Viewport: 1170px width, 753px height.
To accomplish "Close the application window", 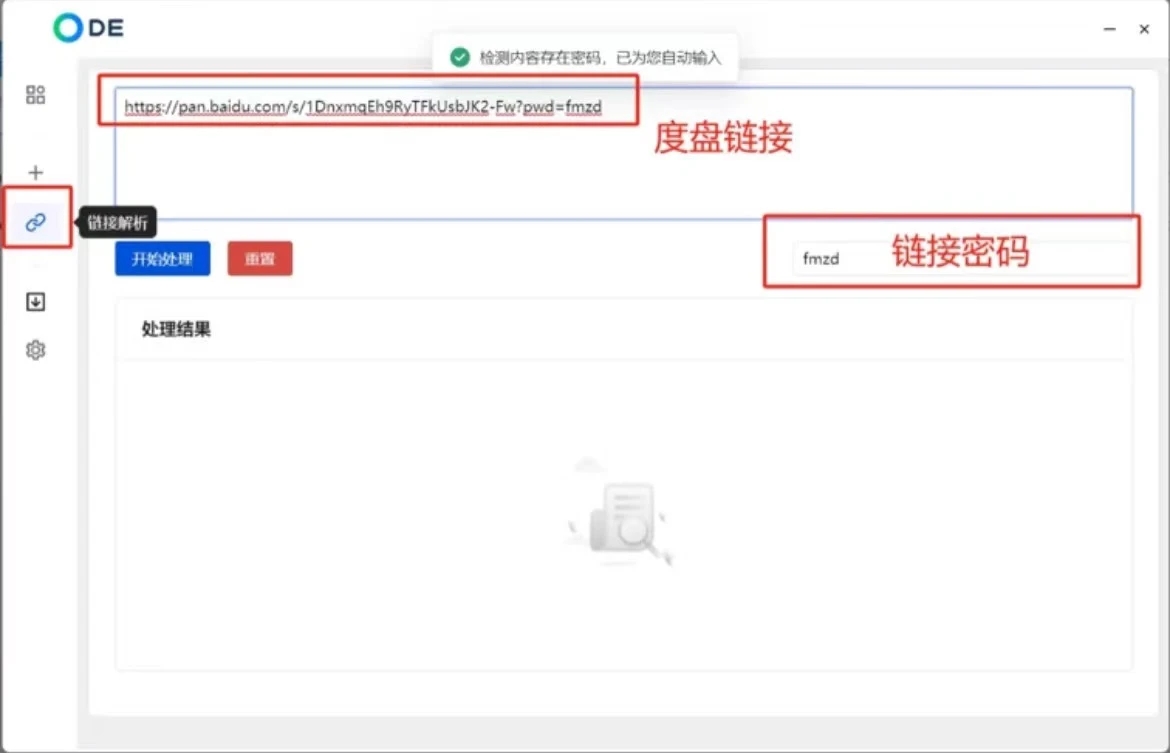I will pos(1145,29).
